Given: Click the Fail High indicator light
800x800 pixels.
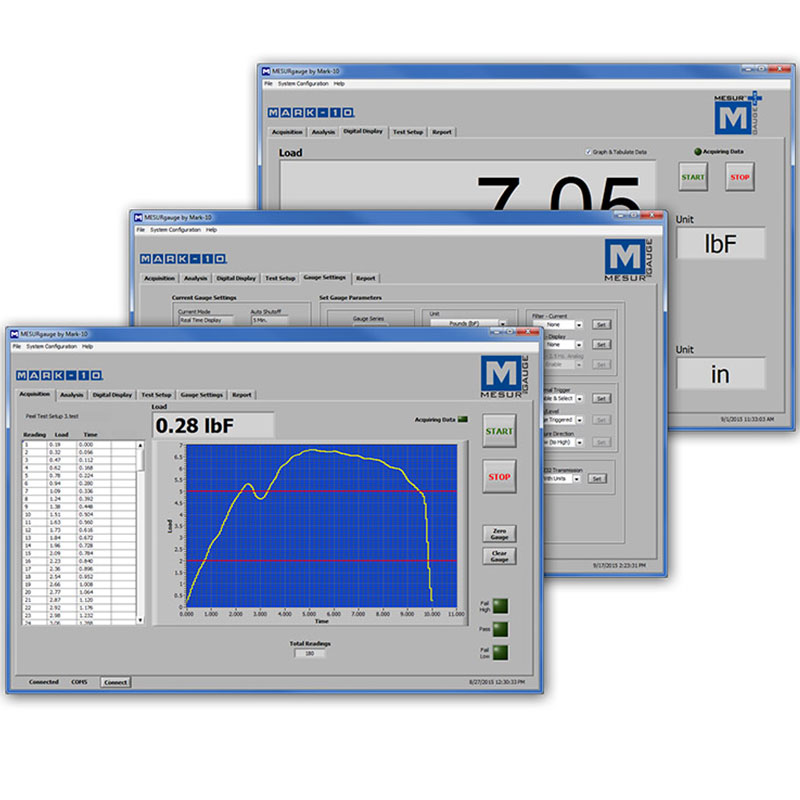Looking at the screenshot, I should [x=500, y=606].
